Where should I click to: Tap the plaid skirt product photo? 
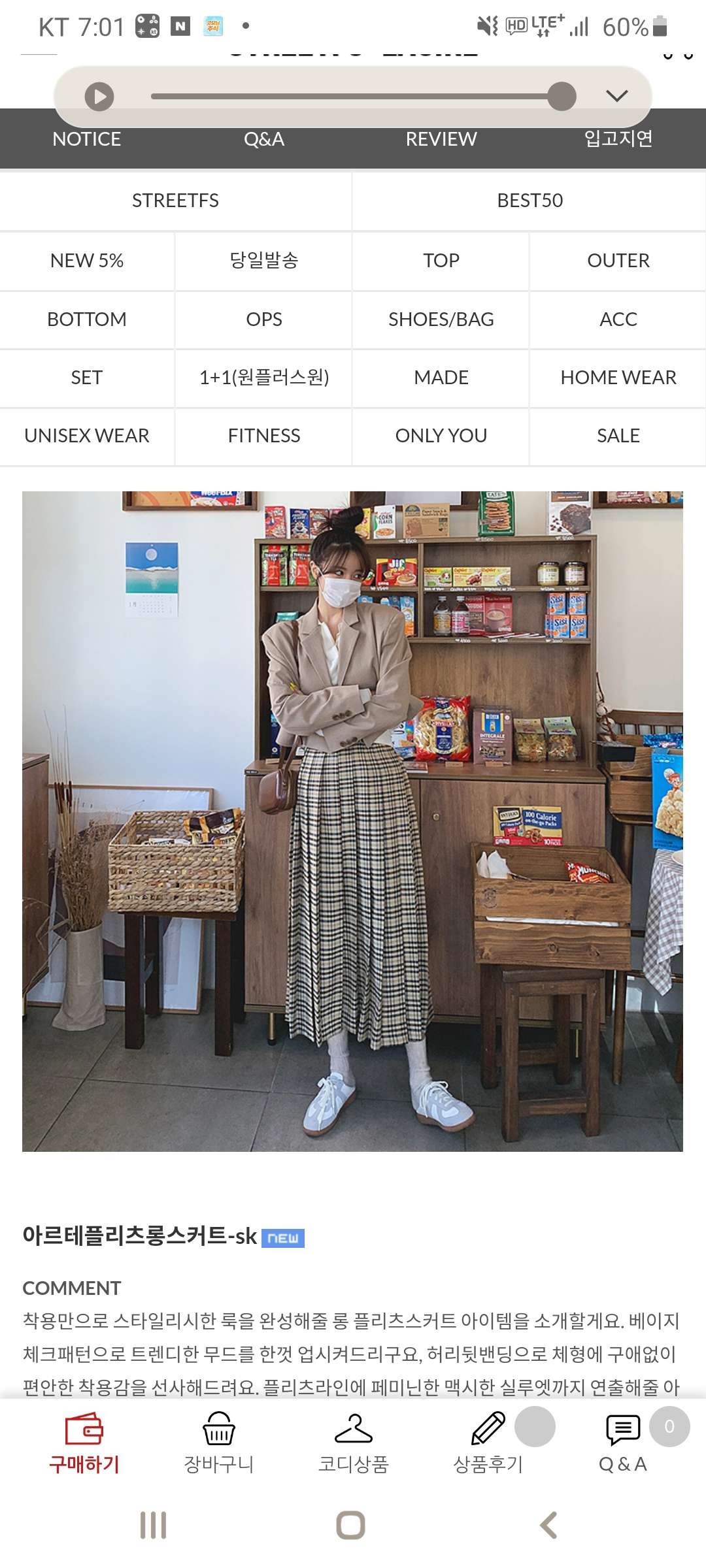click(352, 821)
